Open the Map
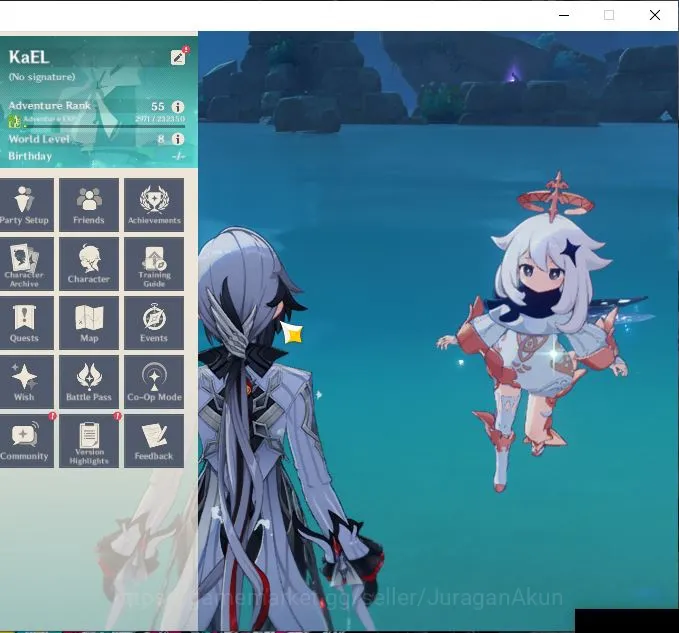This screenshot has width=679, height=633. [89, 323]
